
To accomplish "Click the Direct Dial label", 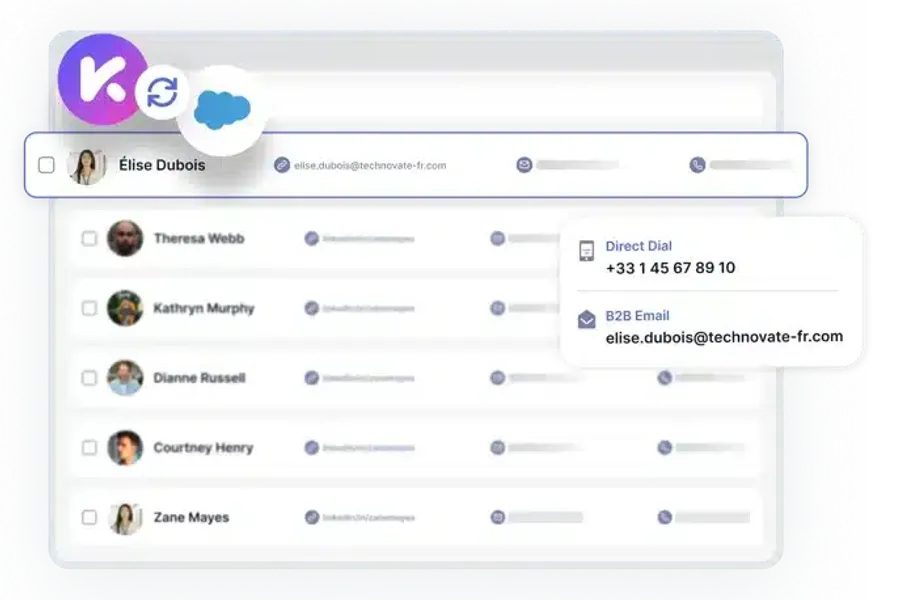I will 639,246.
